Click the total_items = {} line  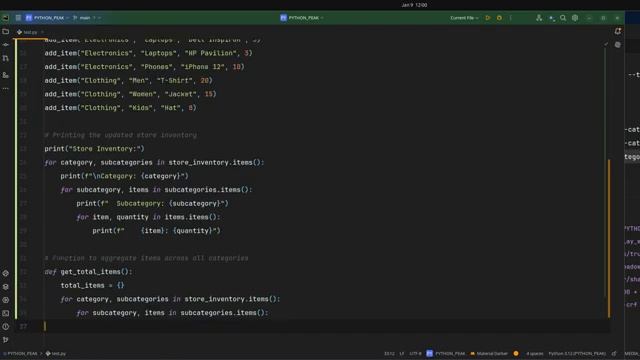(x=92, y=286)
